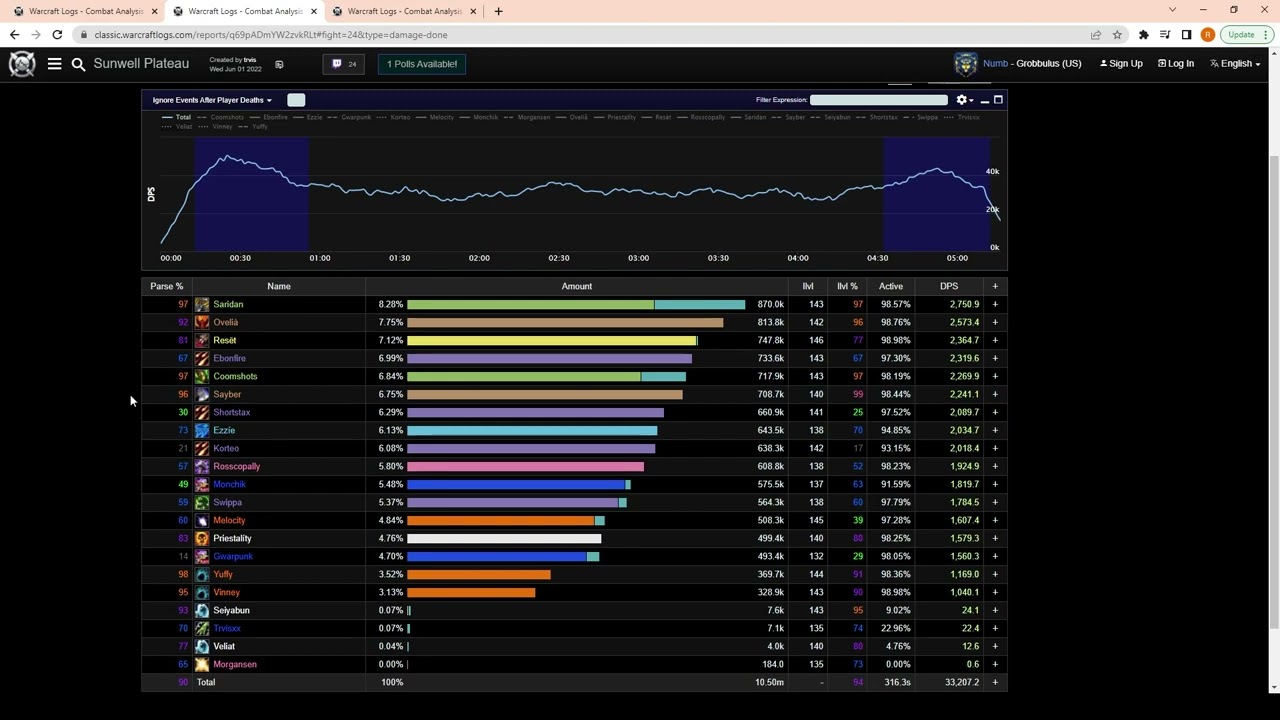
Task: Minimize the DPS graph panel
Action: [984, 100]
